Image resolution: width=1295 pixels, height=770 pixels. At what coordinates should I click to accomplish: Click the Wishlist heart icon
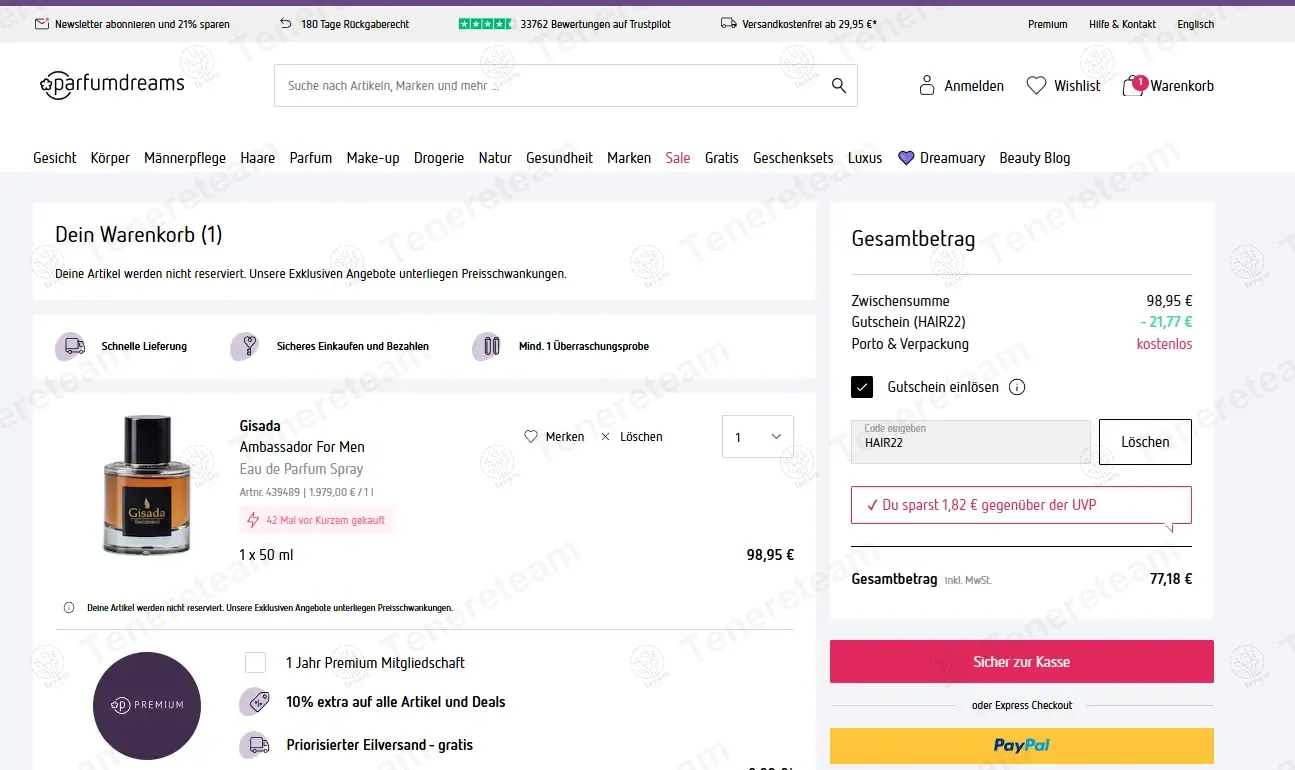tap(1036, 86)
